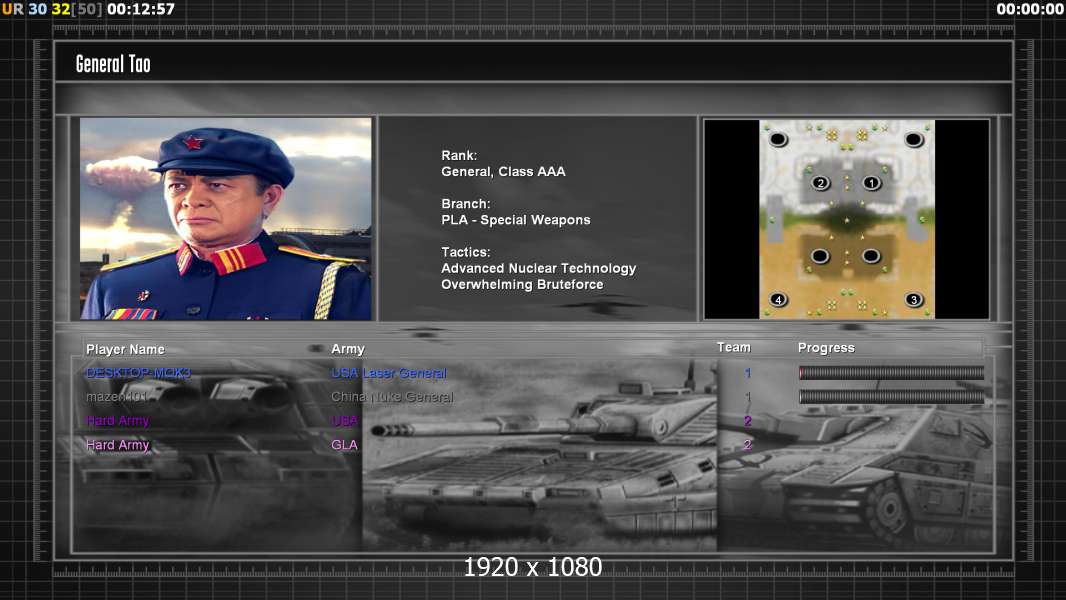Click the Team column header

coord(734,347)
